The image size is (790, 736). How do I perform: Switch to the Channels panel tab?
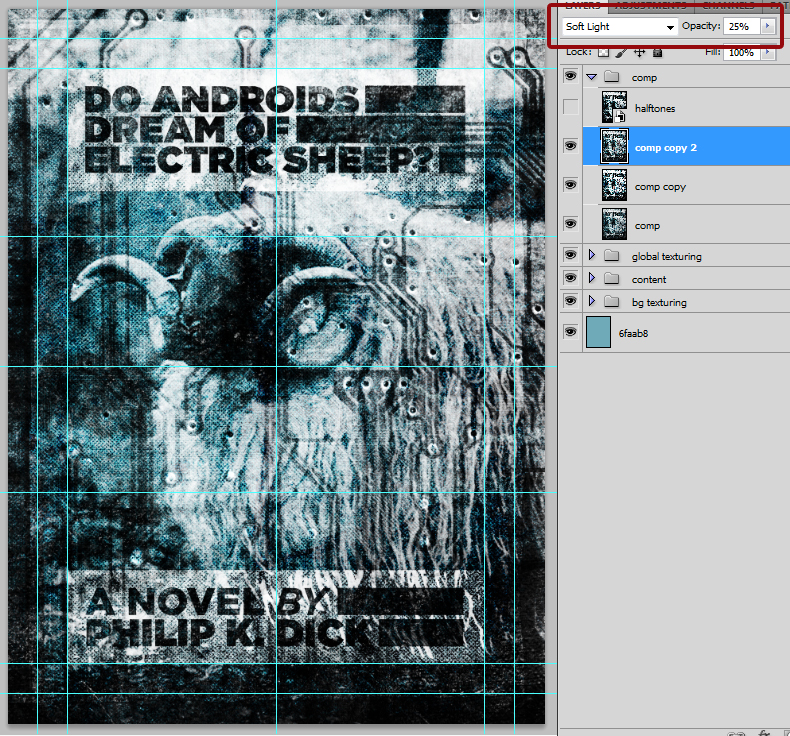tap(728, 6)
